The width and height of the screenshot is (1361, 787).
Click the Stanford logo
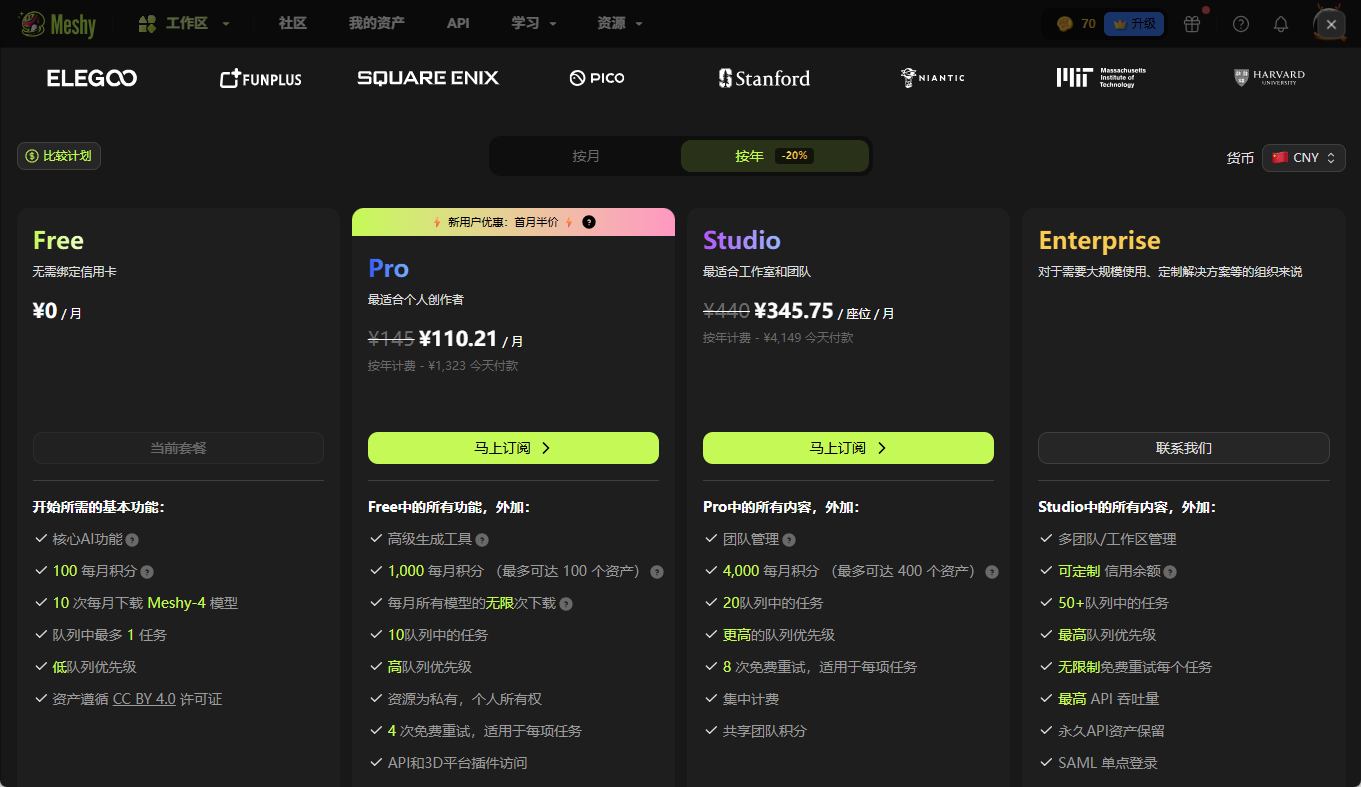click(x=765, y=78)
